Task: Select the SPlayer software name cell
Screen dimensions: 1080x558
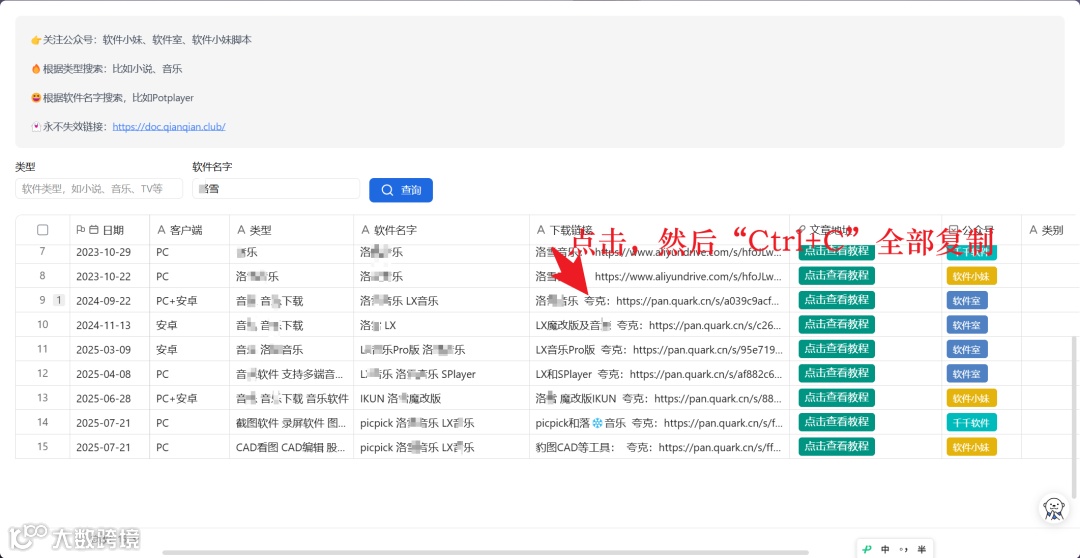Action: [x=442, y=374]
